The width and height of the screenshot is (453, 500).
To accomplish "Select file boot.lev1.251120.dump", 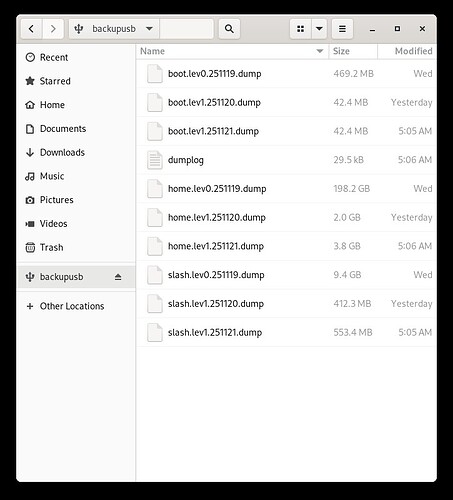I will pos(286,102).
